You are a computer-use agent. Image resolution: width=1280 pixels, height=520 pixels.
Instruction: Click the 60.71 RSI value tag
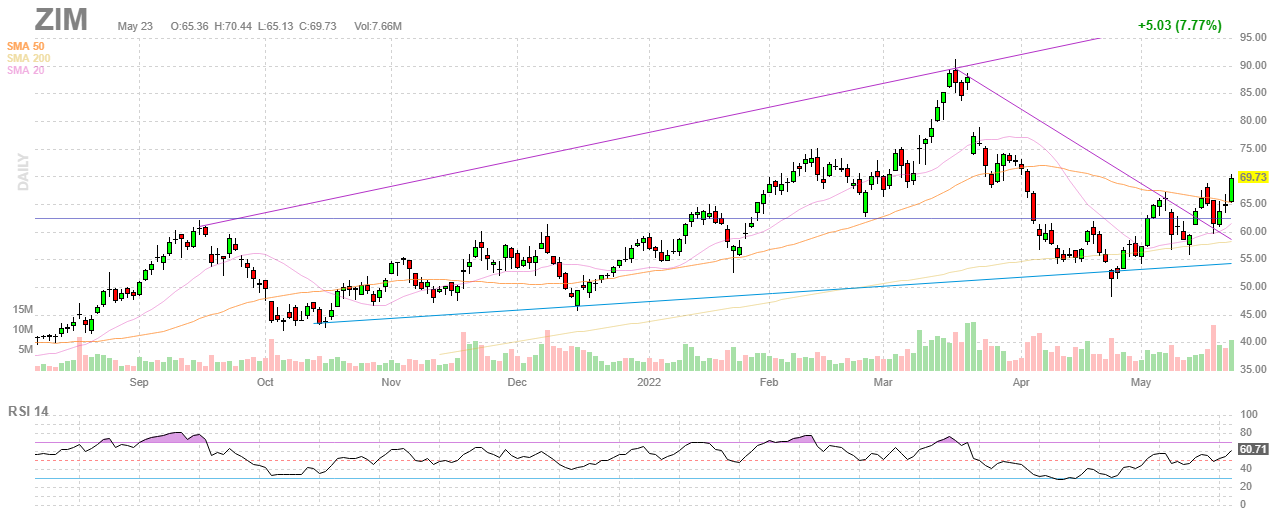pyautogui.click(x=1253, y=450)
